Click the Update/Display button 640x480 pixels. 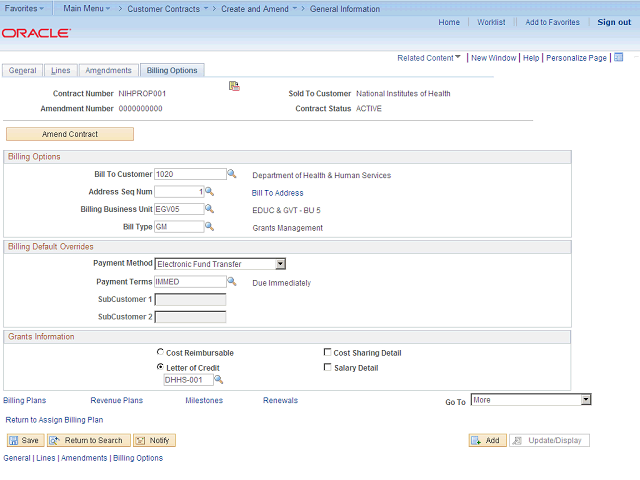[x=549, y=440]
